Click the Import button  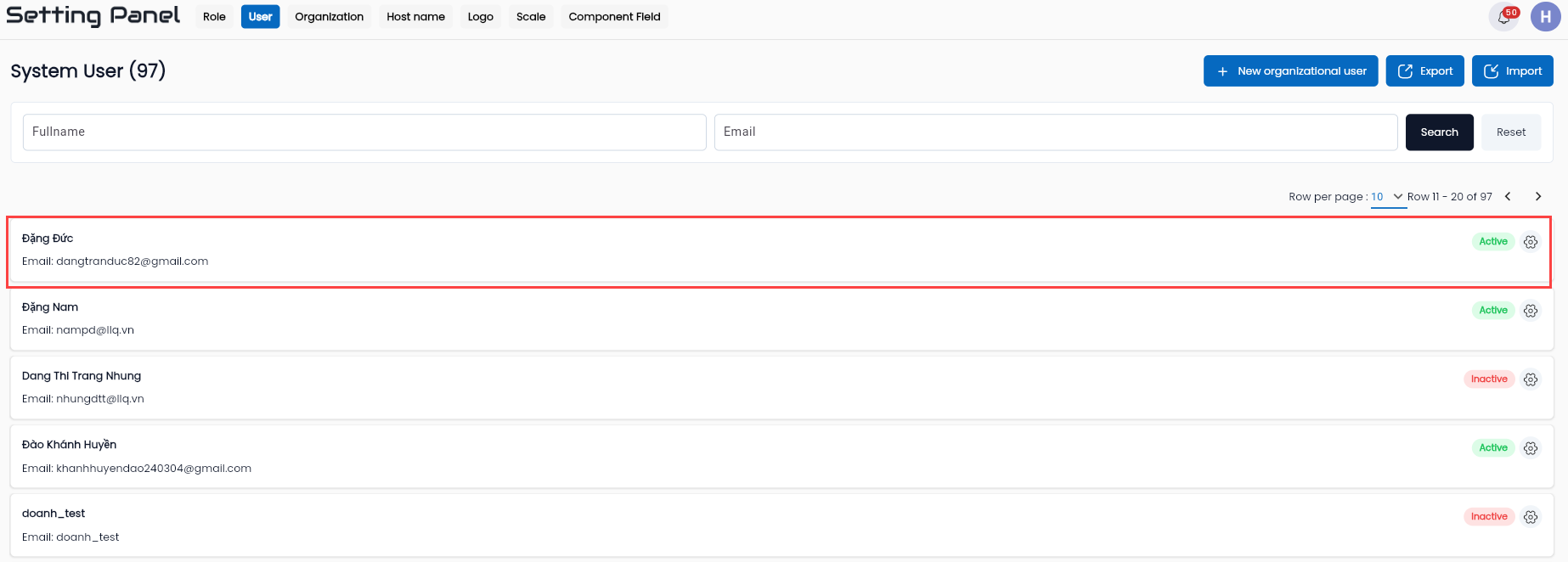tap(1512, 71)
